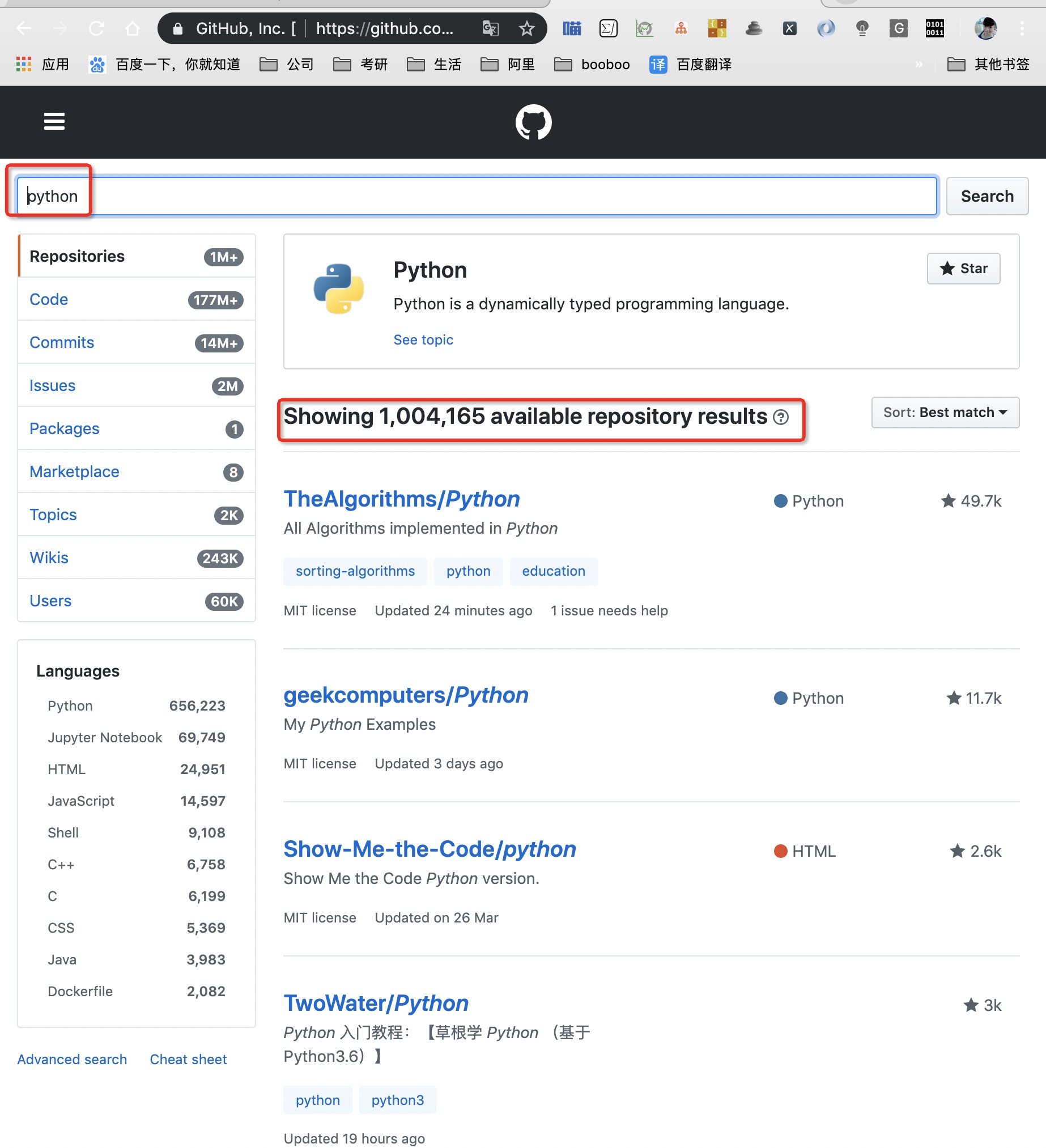
Task: Click the Search button
Action: 987,196
